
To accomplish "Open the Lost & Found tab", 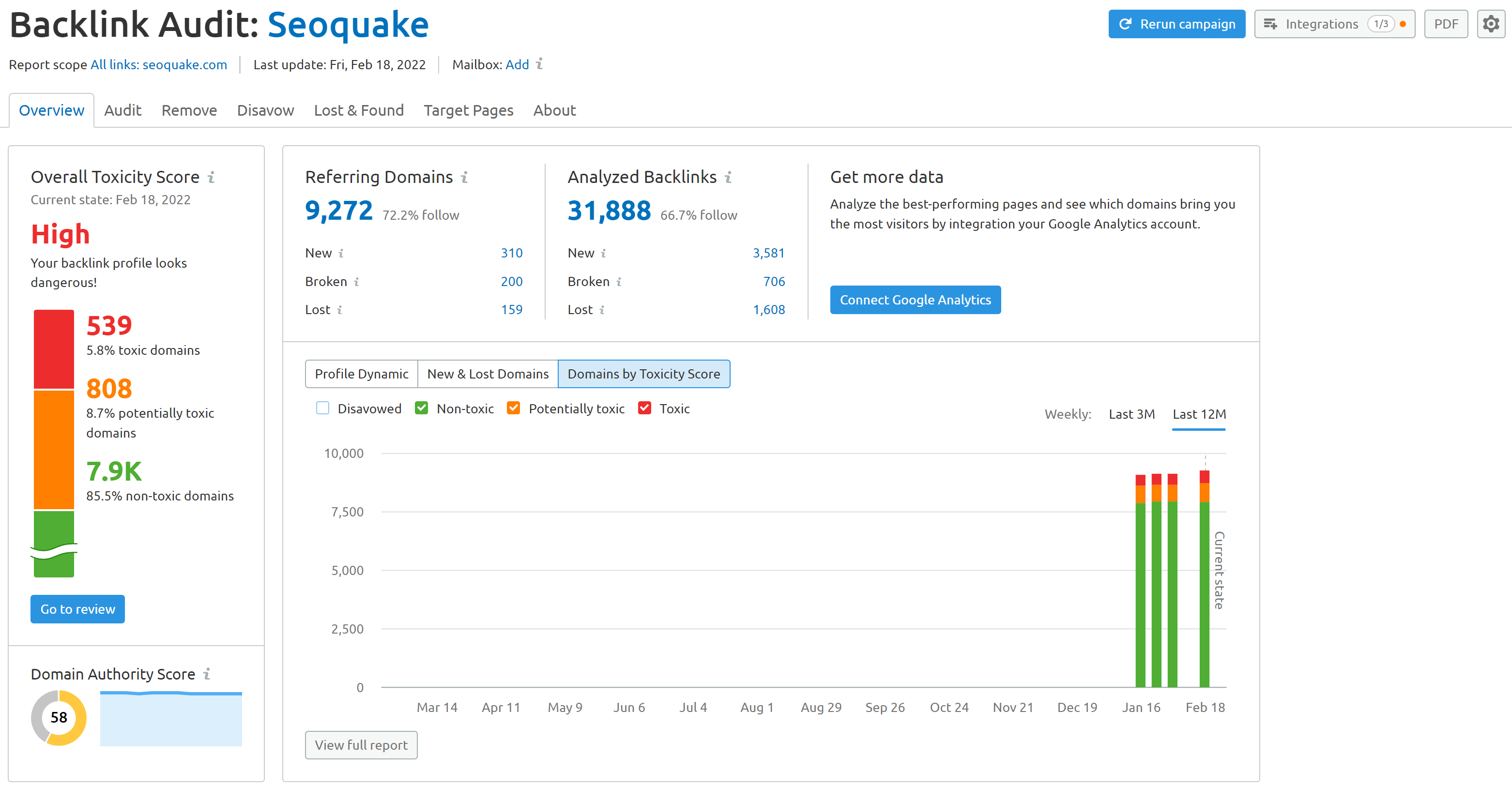I will click(x=359, y=110).
